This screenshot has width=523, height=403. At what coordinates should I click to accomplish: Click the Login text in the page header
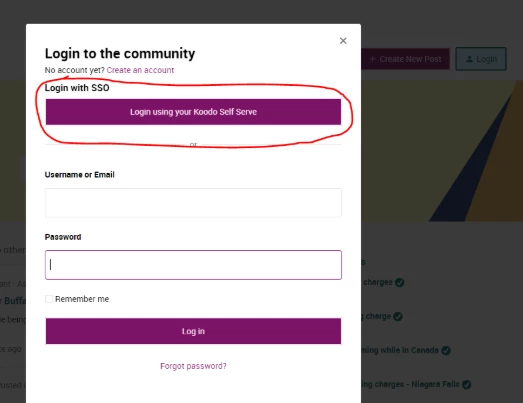487,59
